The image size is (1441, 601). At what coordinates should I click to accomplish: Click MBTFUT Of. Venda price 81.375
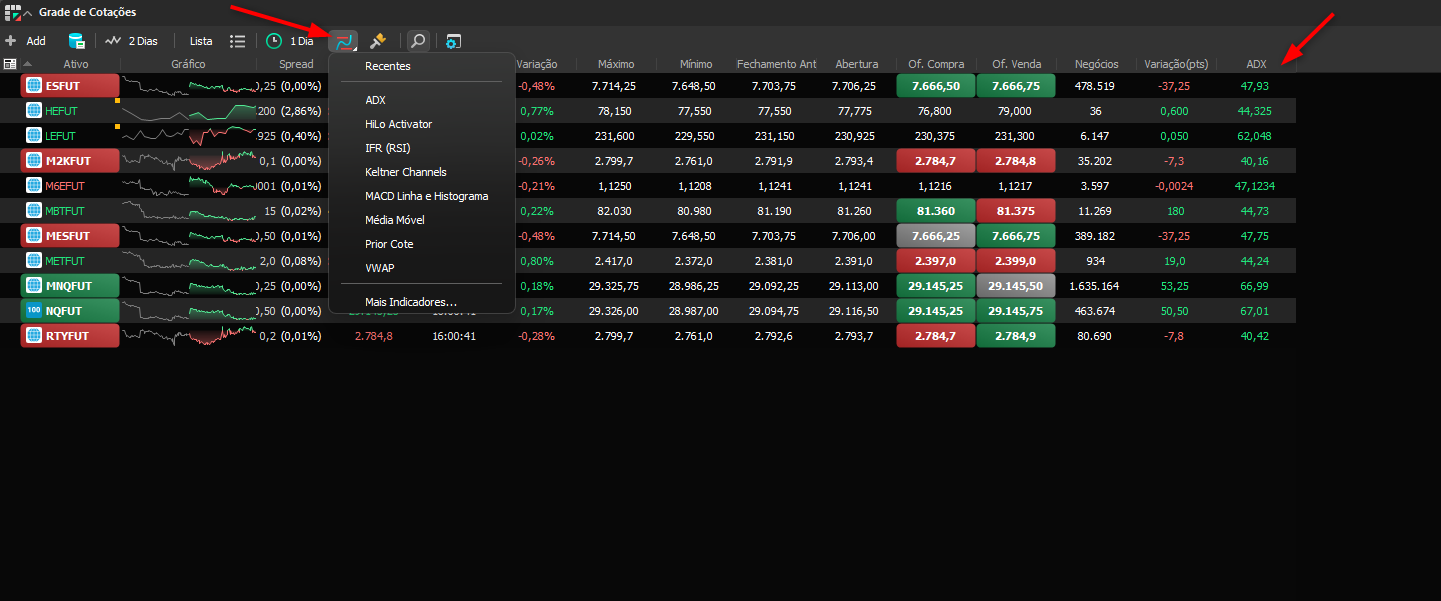1016,211
